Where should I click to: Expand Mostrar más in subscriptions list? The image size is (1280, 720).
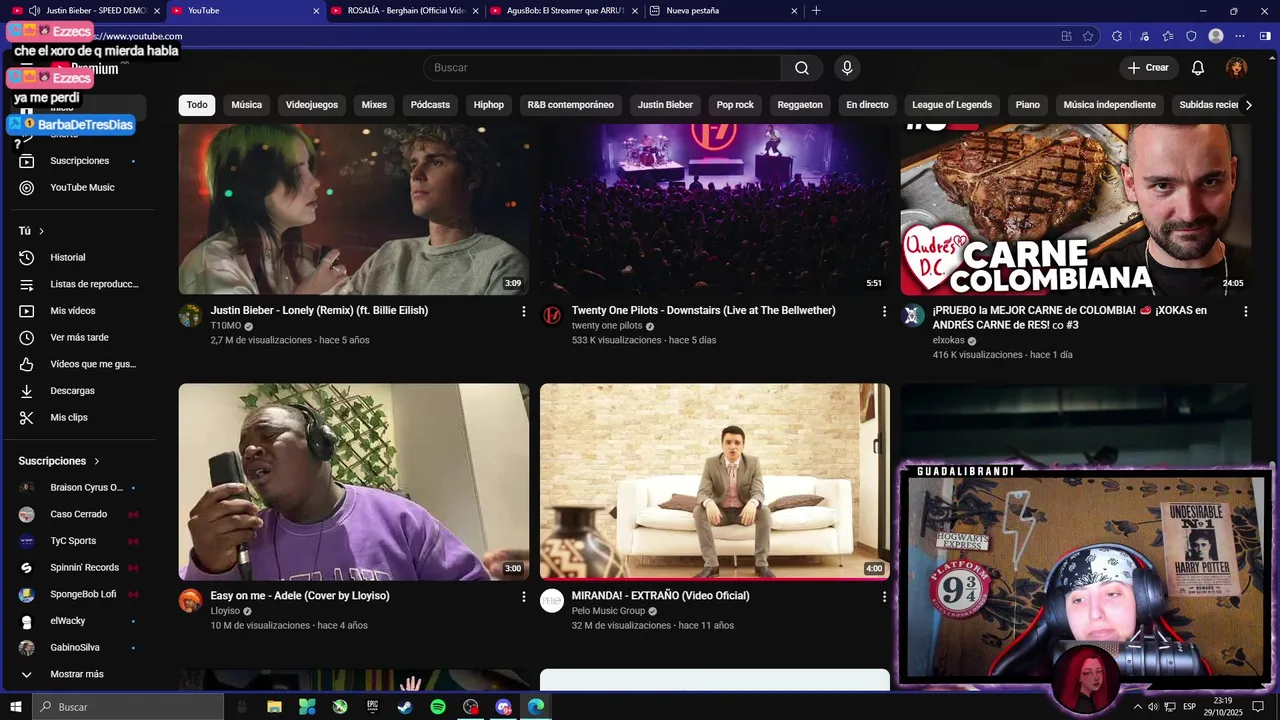pos(77,674)
